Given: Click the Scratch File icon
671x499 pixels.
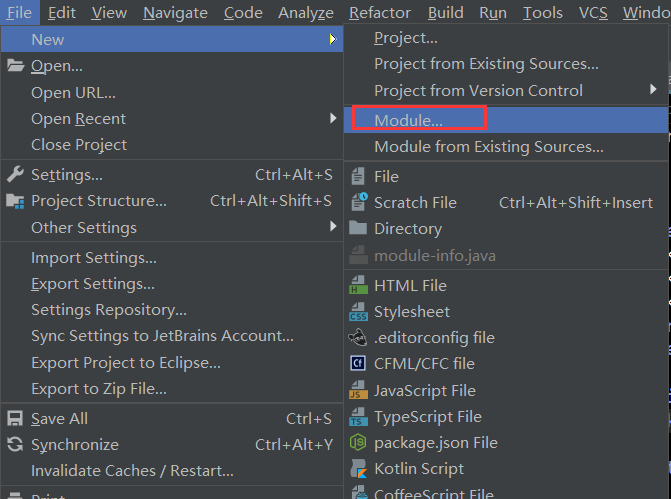Looking at the screenshot, I should coord(358,202).
